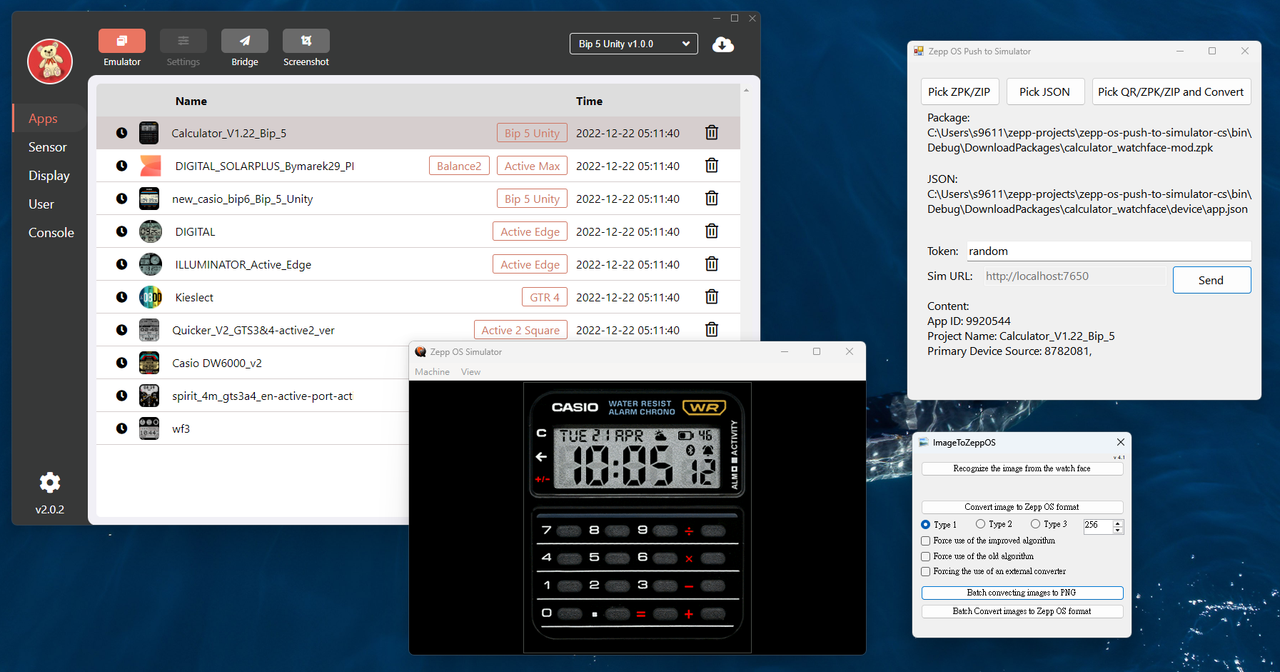Select the Type 2 radio button
The width and height of the screenshot is (1280, 672).
tap(980, 524)
